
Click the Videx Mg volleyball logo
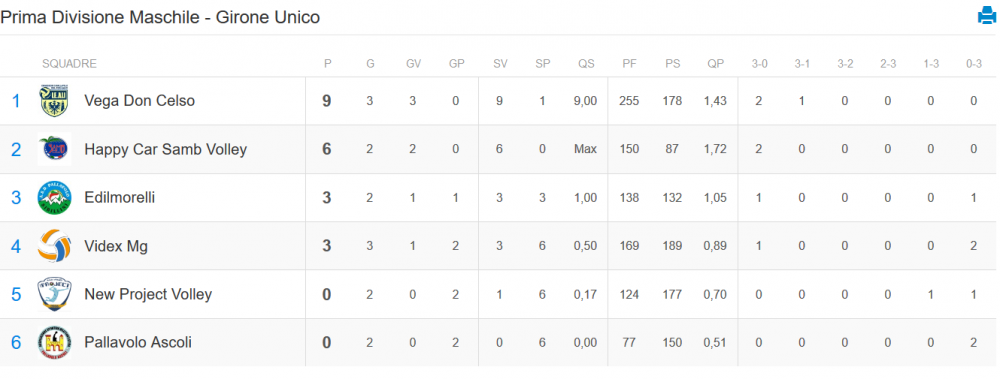tap(54, 246)
